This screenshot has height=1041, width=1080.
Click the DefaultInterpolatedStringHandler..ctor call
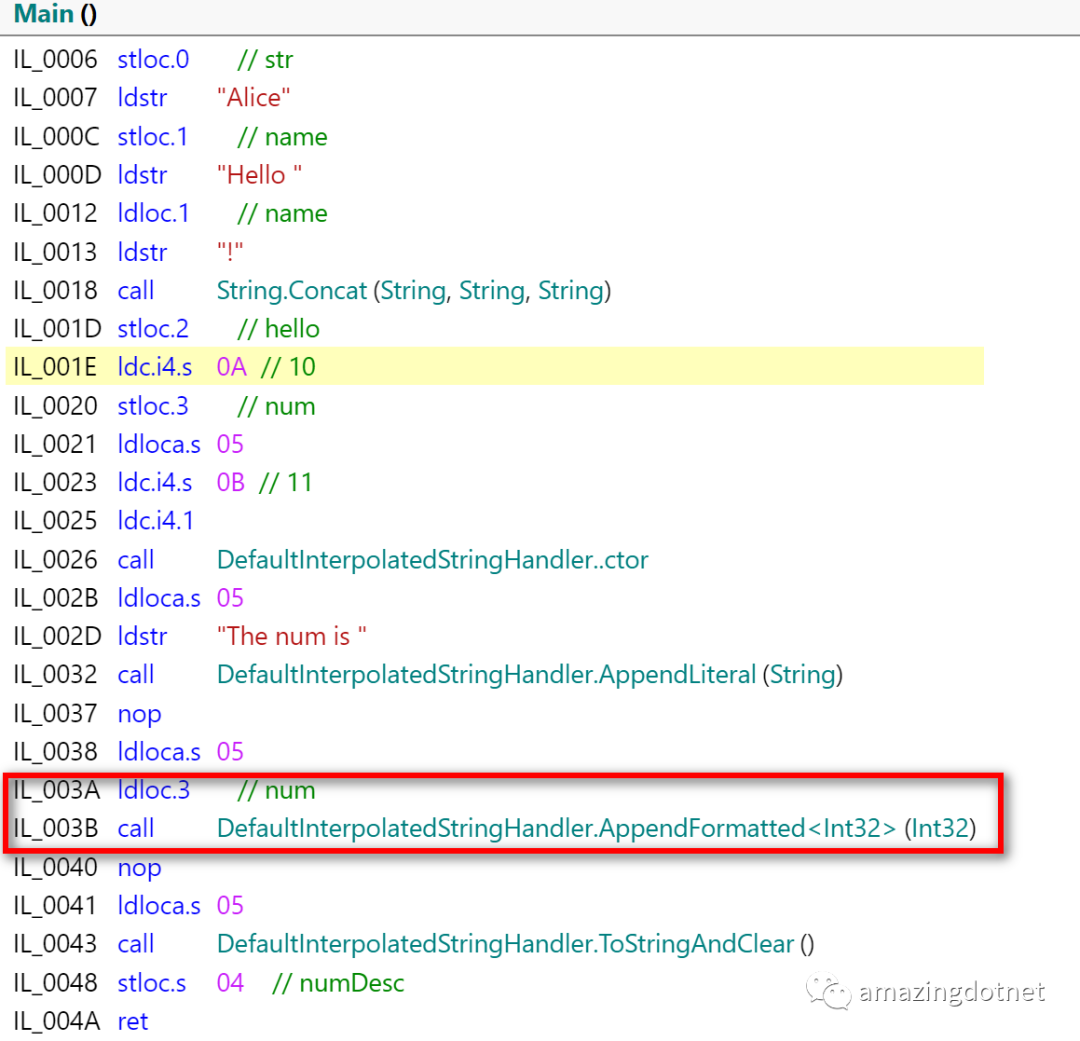pos(432,560)
